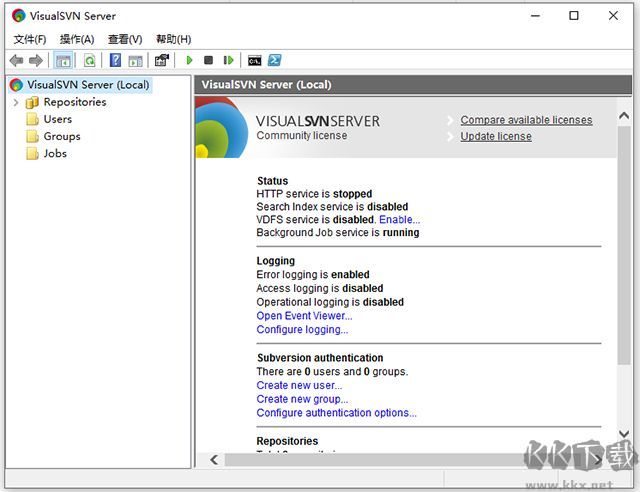Select the Users node label

pyautogui.click(x=58, y=119)
